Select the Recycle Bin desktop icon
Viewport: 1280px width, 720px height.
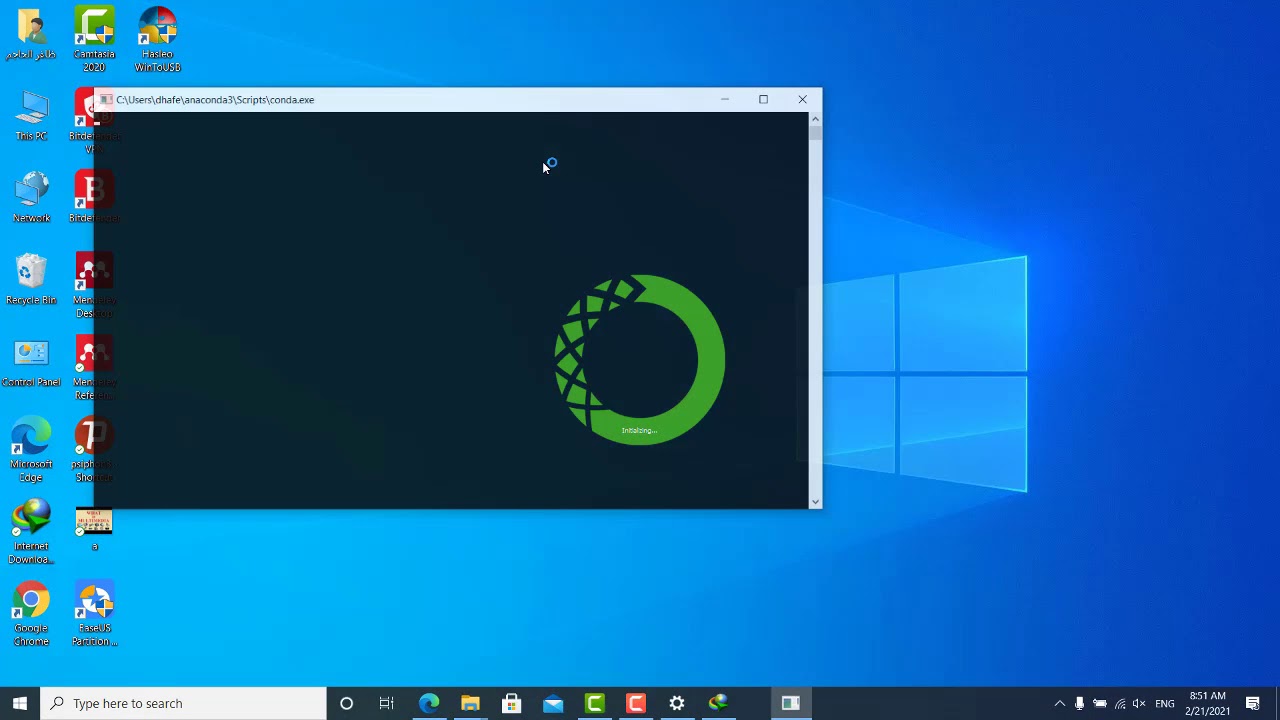pos(31,280)
